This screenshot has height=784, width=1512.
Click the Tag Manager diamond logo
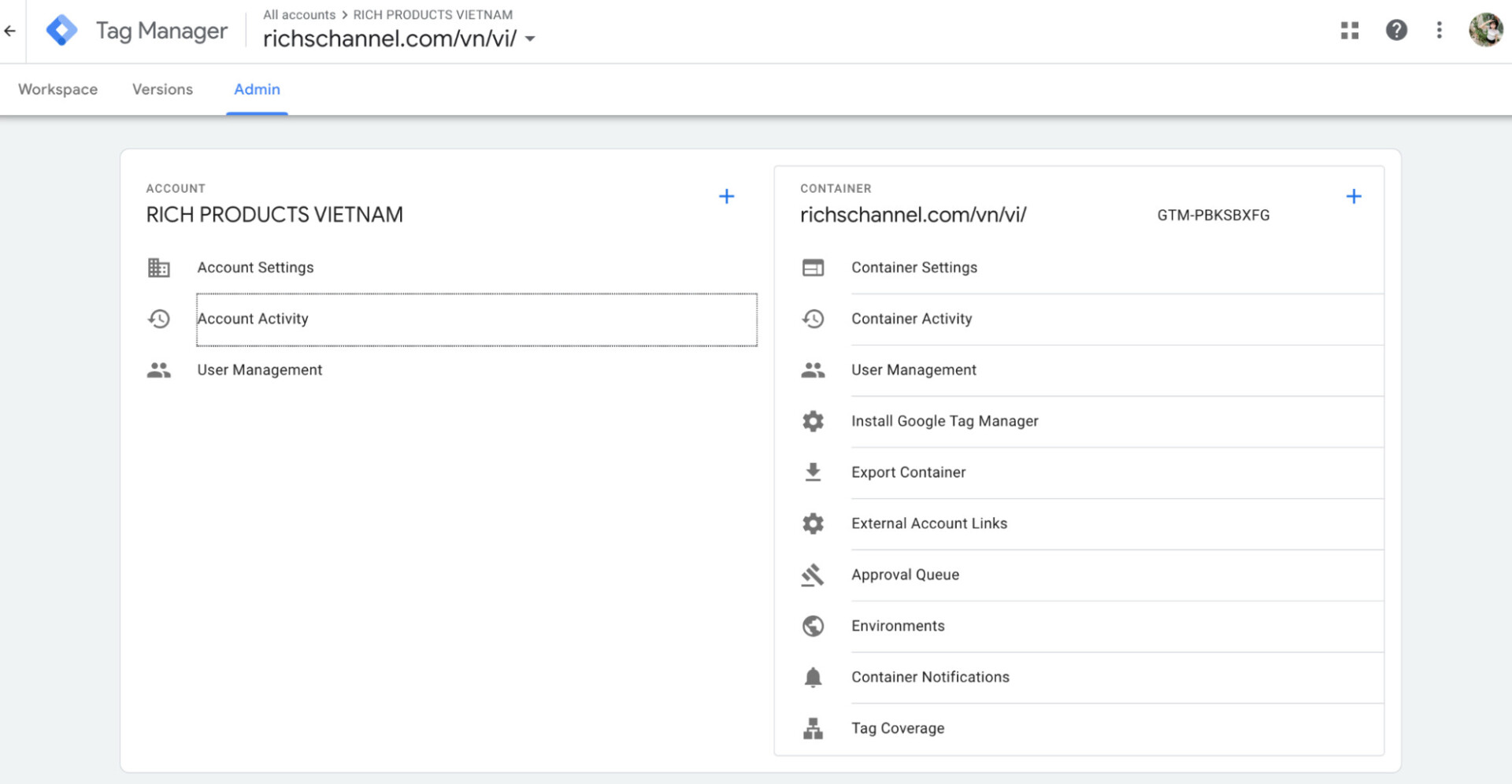[x=61, y=31]
